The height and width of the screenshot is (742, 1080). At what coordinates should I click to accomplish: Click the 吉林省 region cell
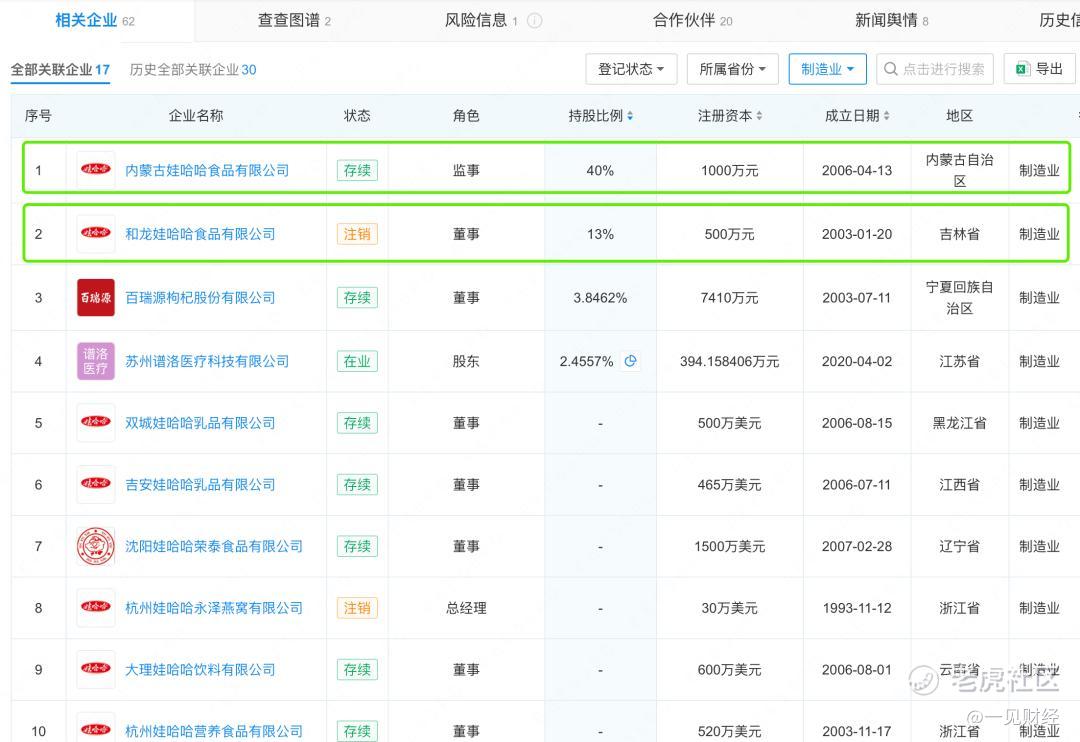point(959,234)
